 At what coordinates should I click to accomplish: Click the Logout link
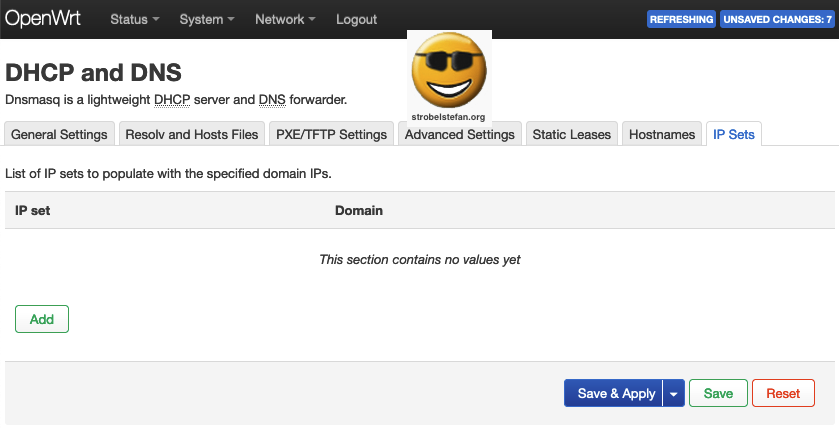[x=356, y=19]
